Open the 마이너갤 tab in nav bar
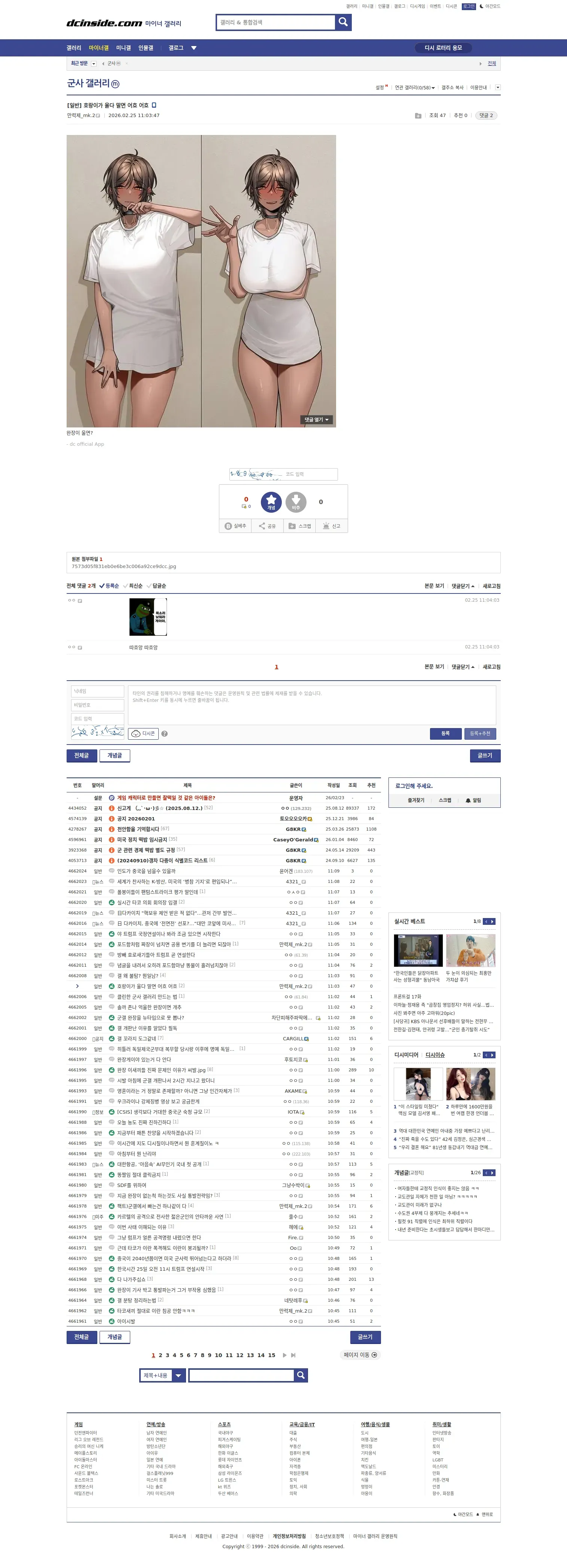Viewport: 567px width, 1568px height. point(99,47)
